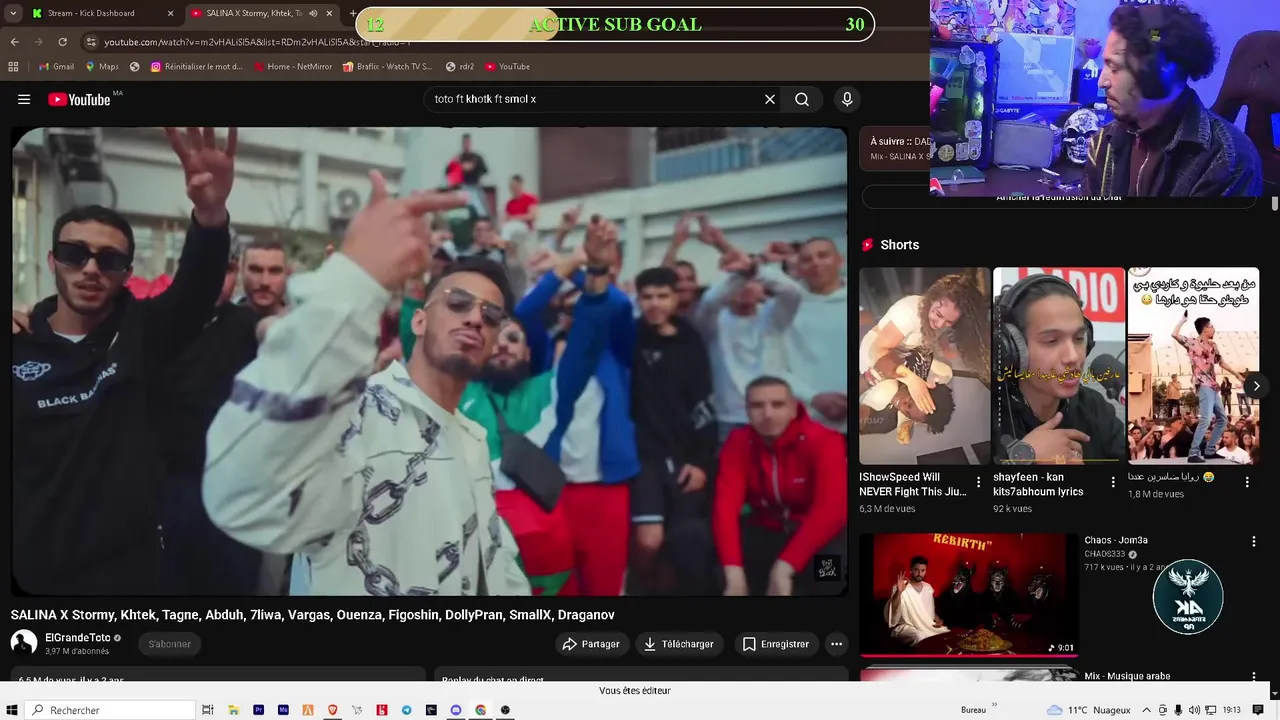Subscribe with the S'abonner button
The image size is (1280, 720).
[170, 644]
